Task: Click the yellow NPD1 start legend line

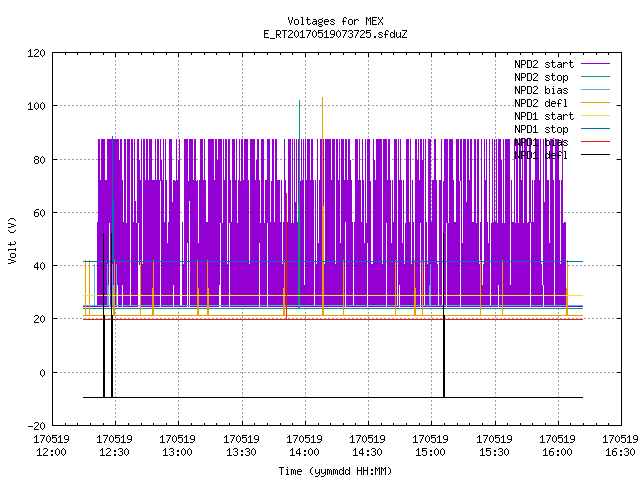Action: click(x=596, y=116)
